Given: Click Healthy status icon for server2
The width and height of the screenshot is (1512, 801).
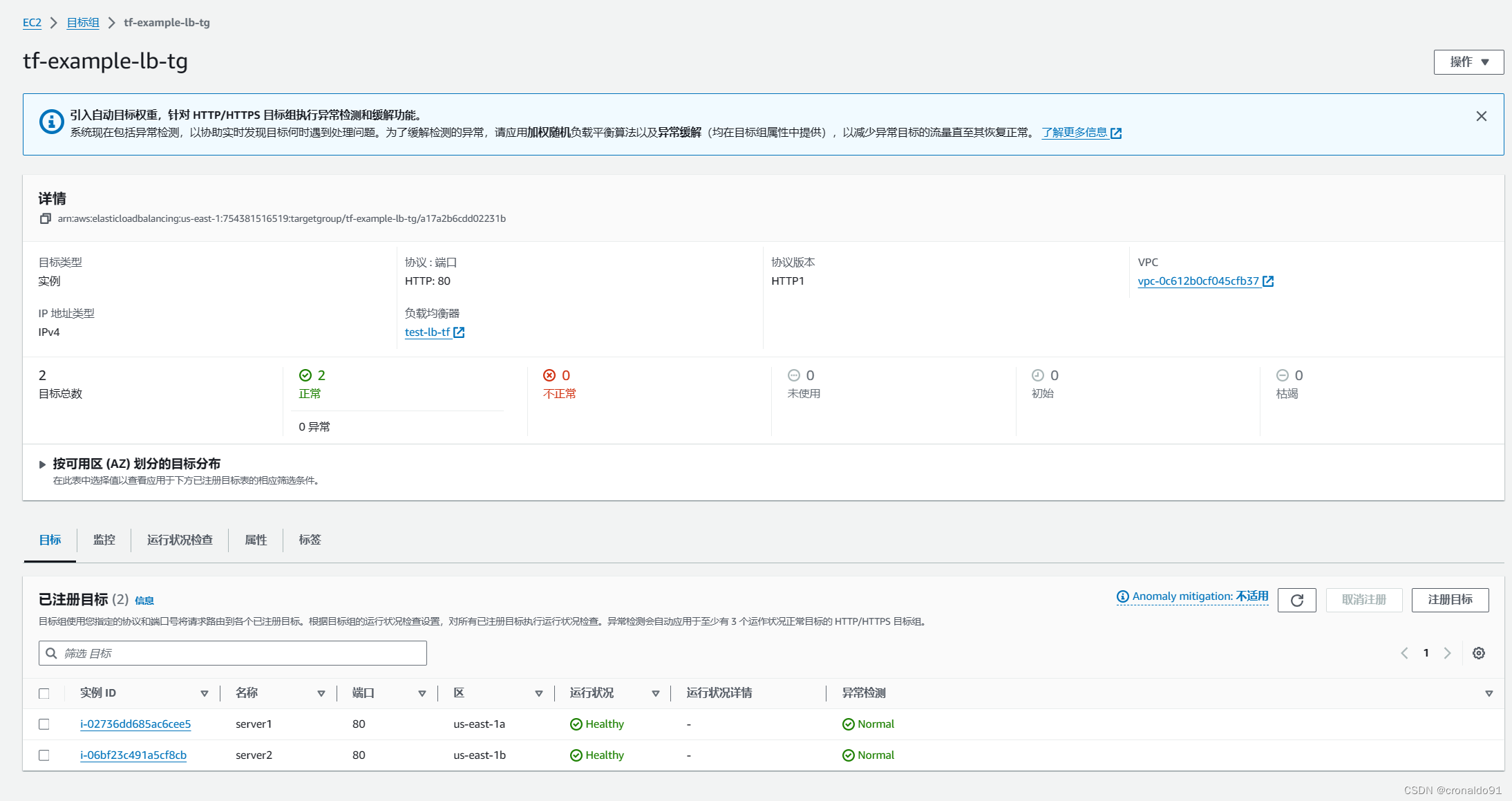Looking at the screenshot, I should [x=576, y=755].
